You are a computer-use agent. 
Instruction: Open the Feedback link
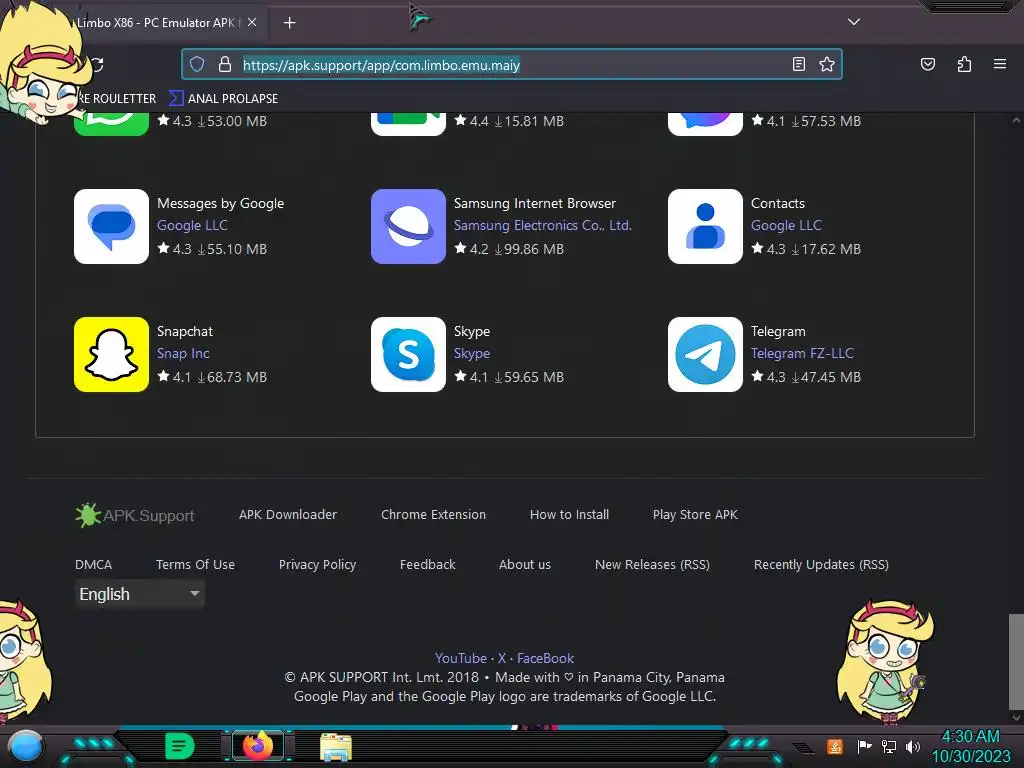point(428,564)
